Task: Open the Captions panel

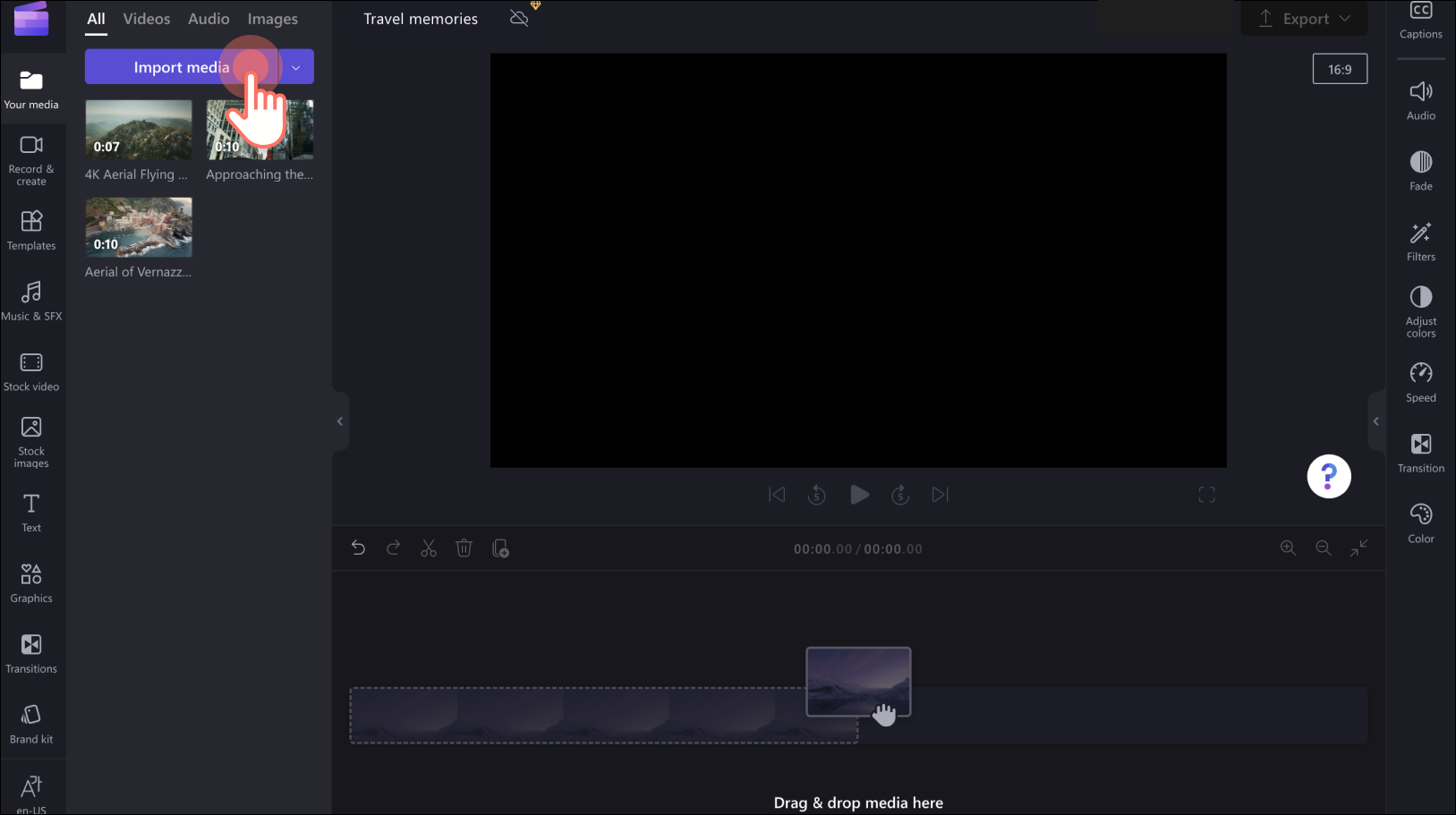Action: 1421,21
